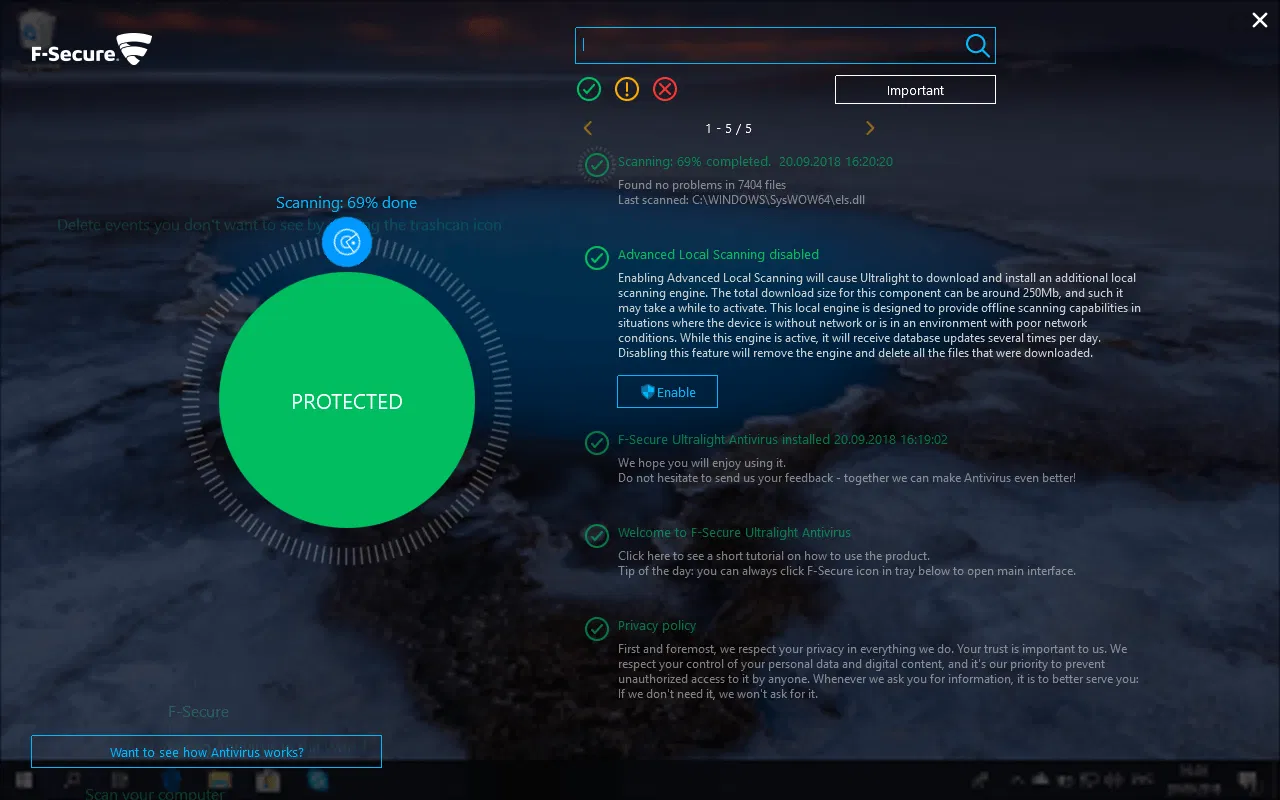
Task: Filter events by orange warning status
Action: click(627, 89)
